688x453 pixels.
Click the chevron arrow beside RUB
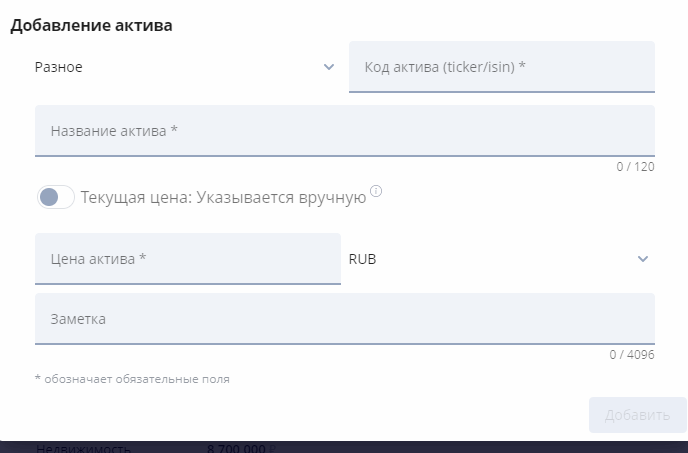tap(642, 259)
